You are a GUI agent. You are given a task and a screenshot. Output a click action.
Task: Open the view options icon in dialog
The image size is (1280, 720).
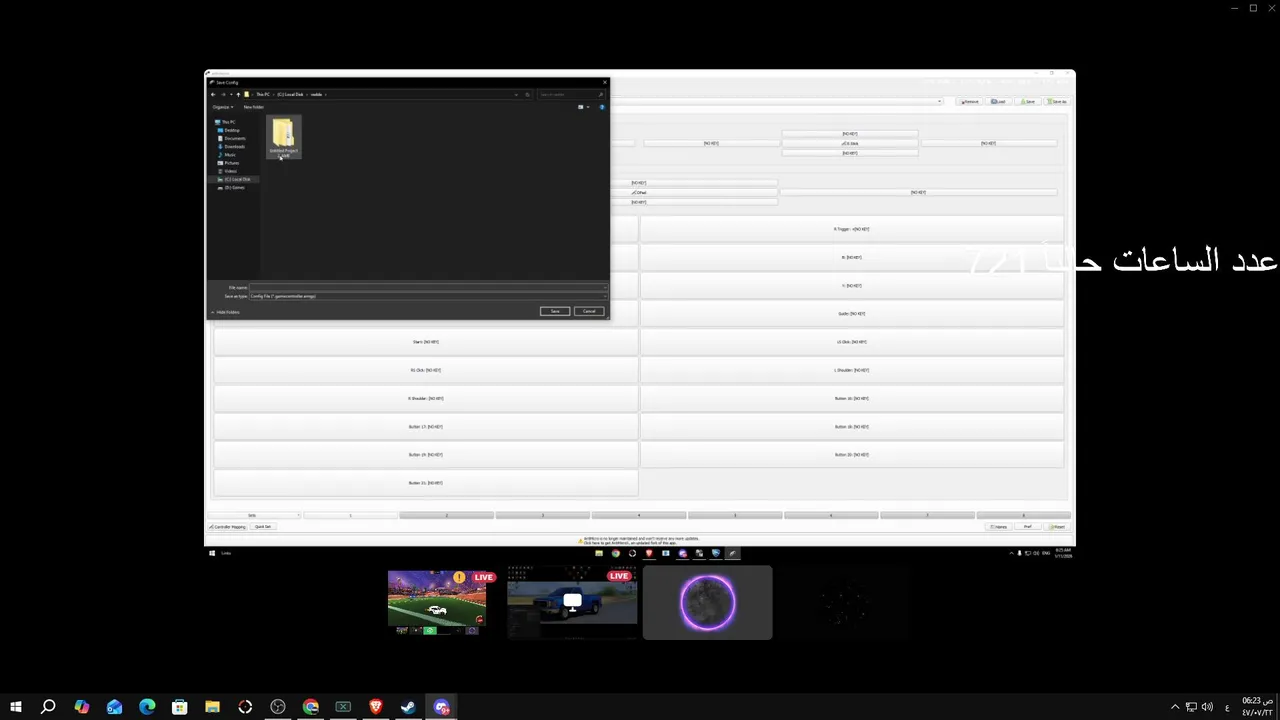pos(581,107)
